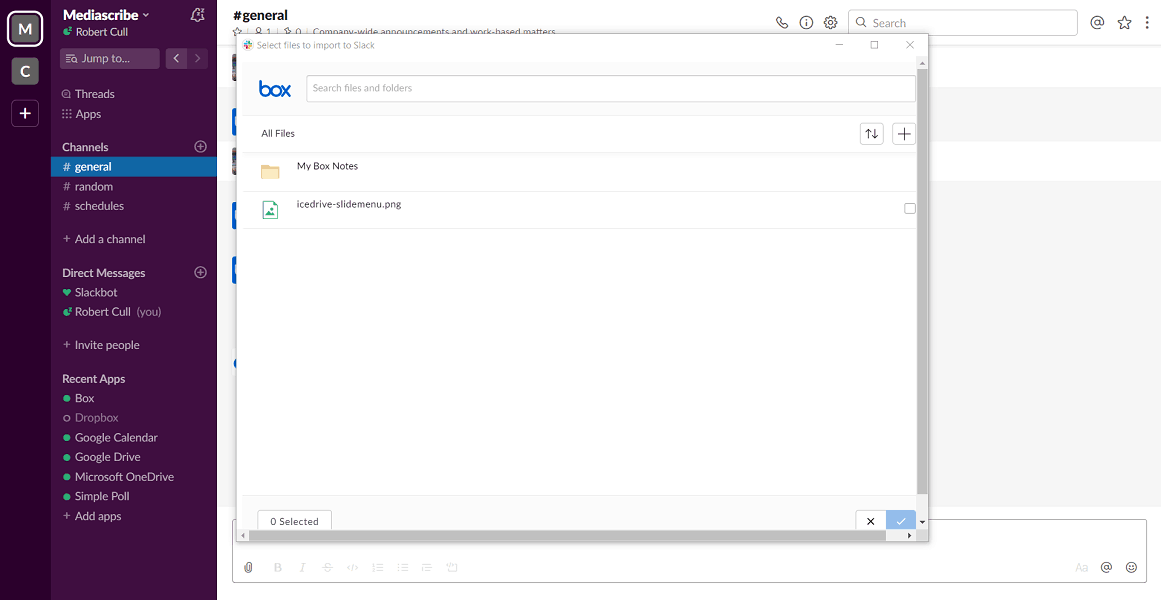This screenshot has width=1161, height=600.
Task: Open starred items star icon in header
Action: (1124, 23)
